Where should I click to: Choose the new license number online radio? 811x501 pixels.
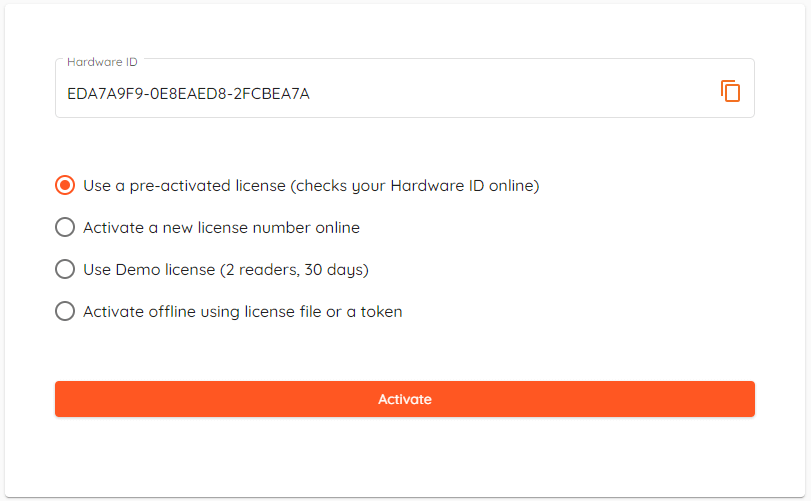pos(65,227)
